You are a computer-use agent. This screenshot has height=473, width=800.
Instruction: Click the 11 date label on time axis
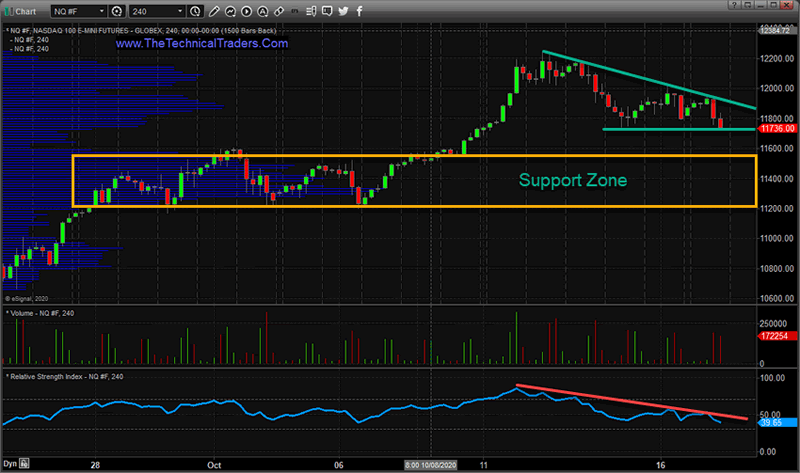[x=483, y=465]
